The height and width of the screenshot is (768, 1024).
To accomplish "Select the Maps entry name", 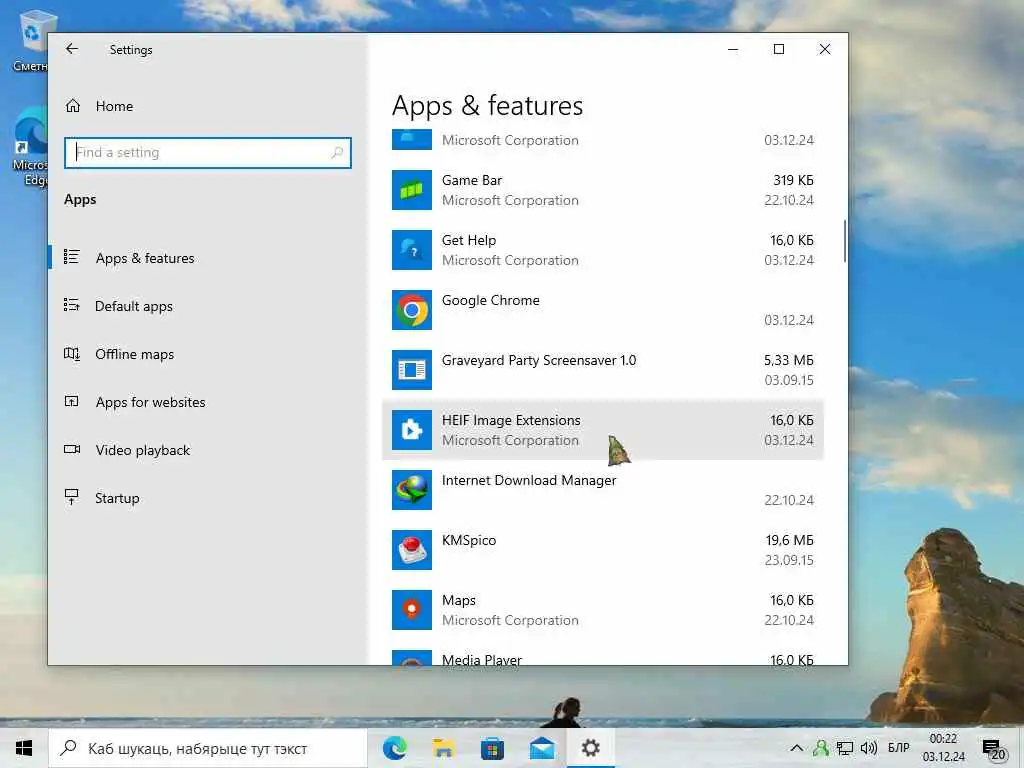I will point(458,600).
